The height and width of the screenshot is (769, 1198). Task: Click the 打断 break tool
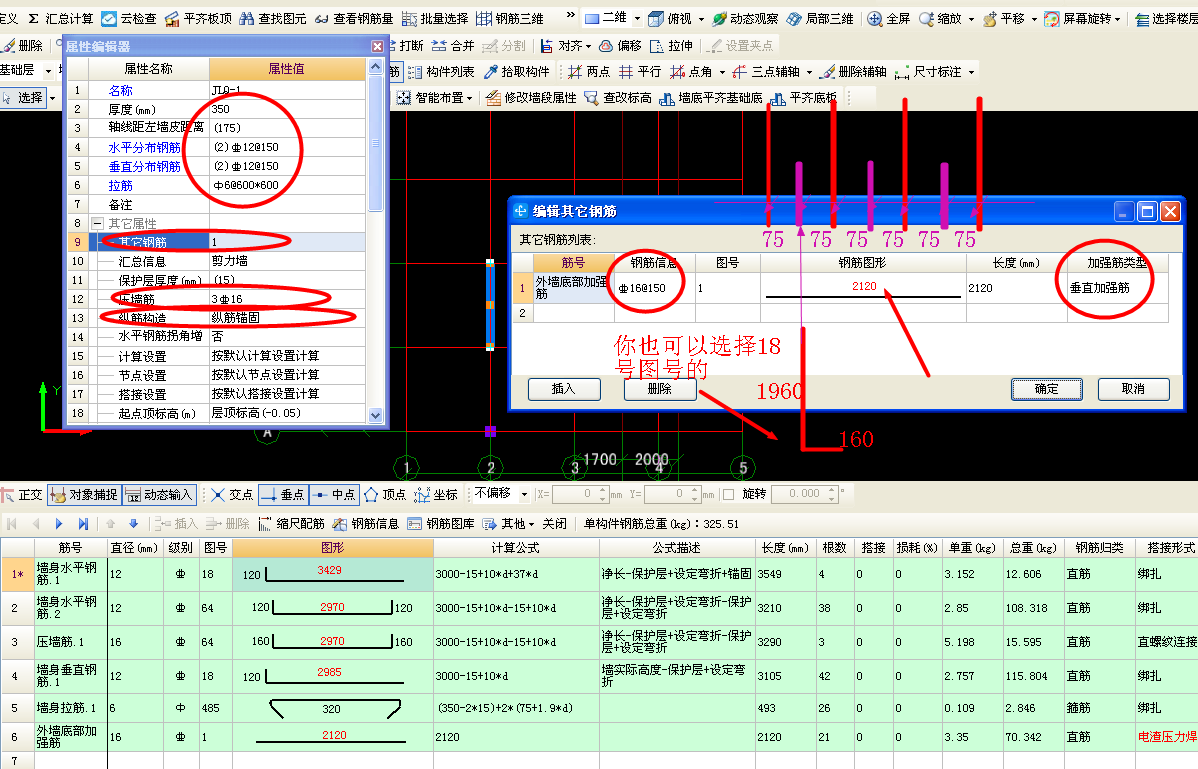pyautogui.click(x=408, y=46)
